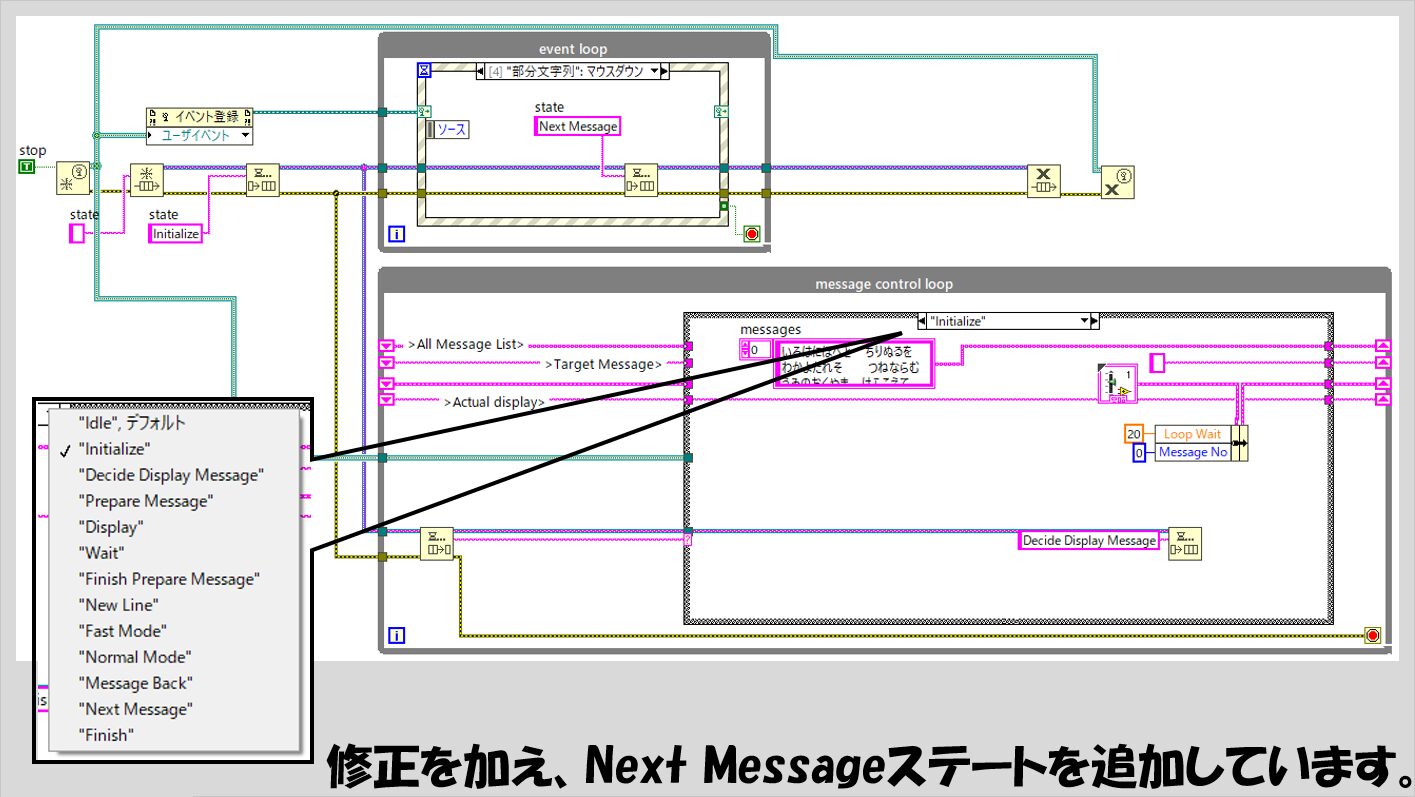Select the Obtain Queue node left of Initialize
Screen dimensions: 1415x797
146,180
